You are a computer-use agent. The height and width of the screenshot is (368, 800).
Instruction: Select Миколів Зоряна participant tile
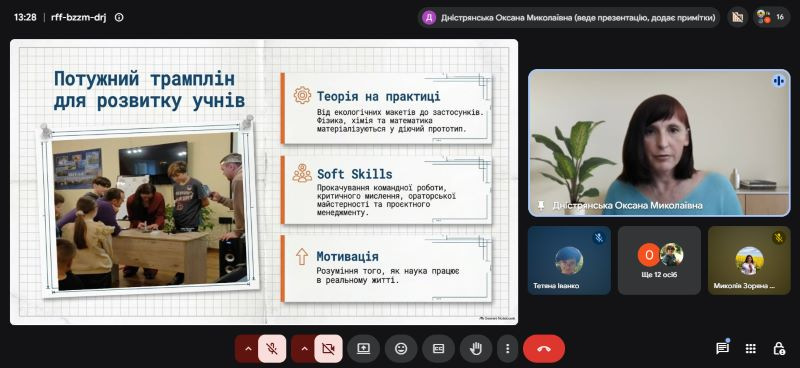click(x=749, y=260)
